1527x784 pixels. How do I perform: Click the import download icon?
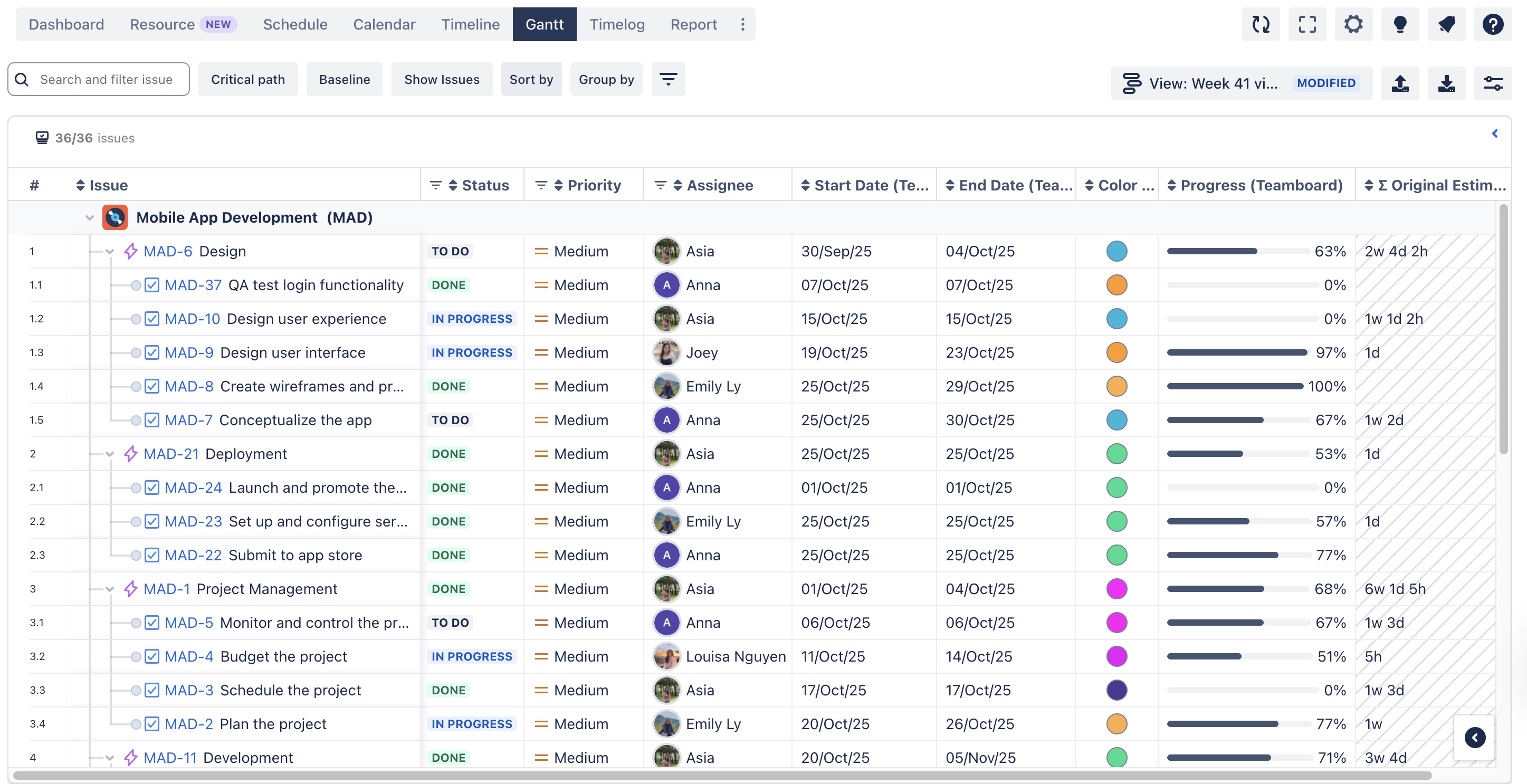[1446, 83]
